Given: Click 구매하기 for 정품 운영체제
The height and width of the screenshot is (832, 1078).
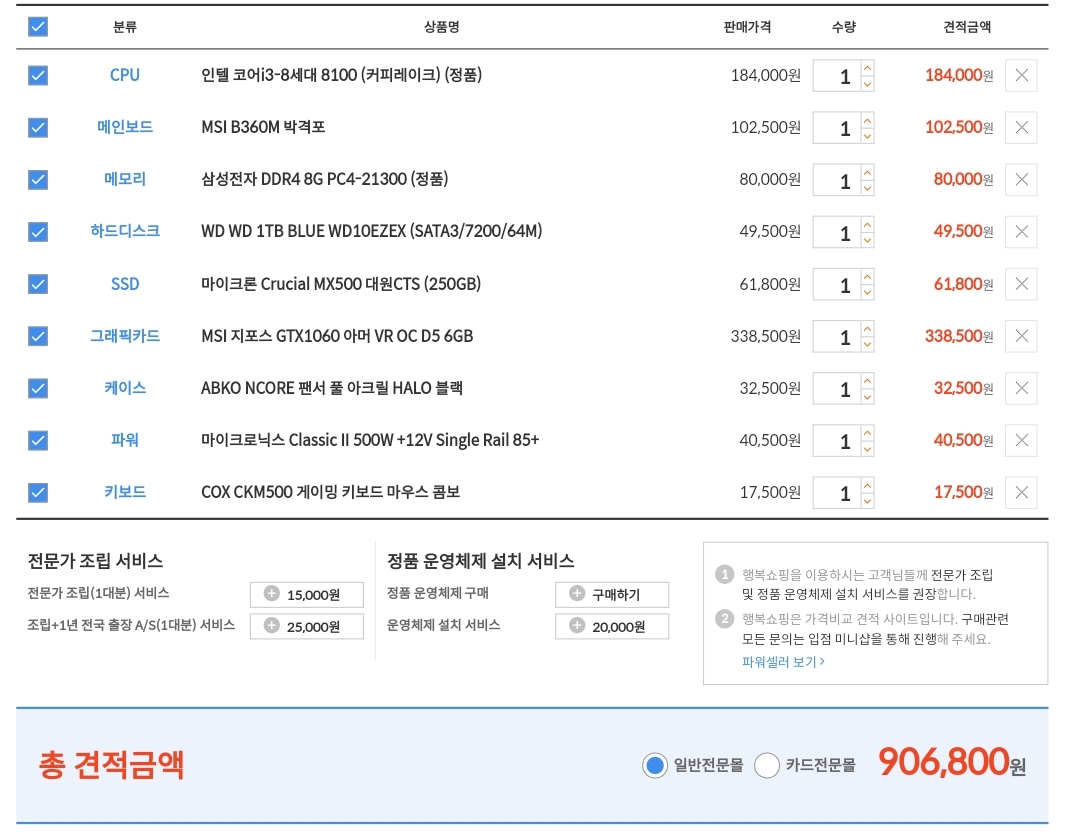Looking at the screenshot, I should [x=612, y=594].
